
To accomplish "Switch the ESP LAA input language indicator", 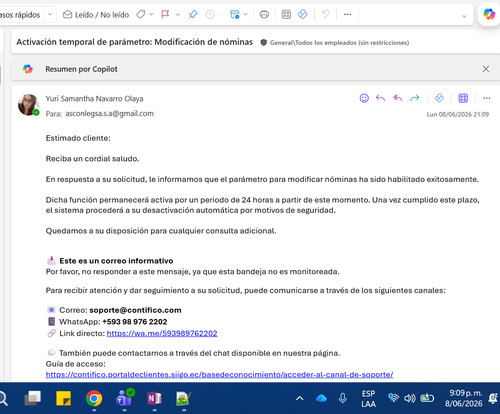I will [x=368, y=399].
